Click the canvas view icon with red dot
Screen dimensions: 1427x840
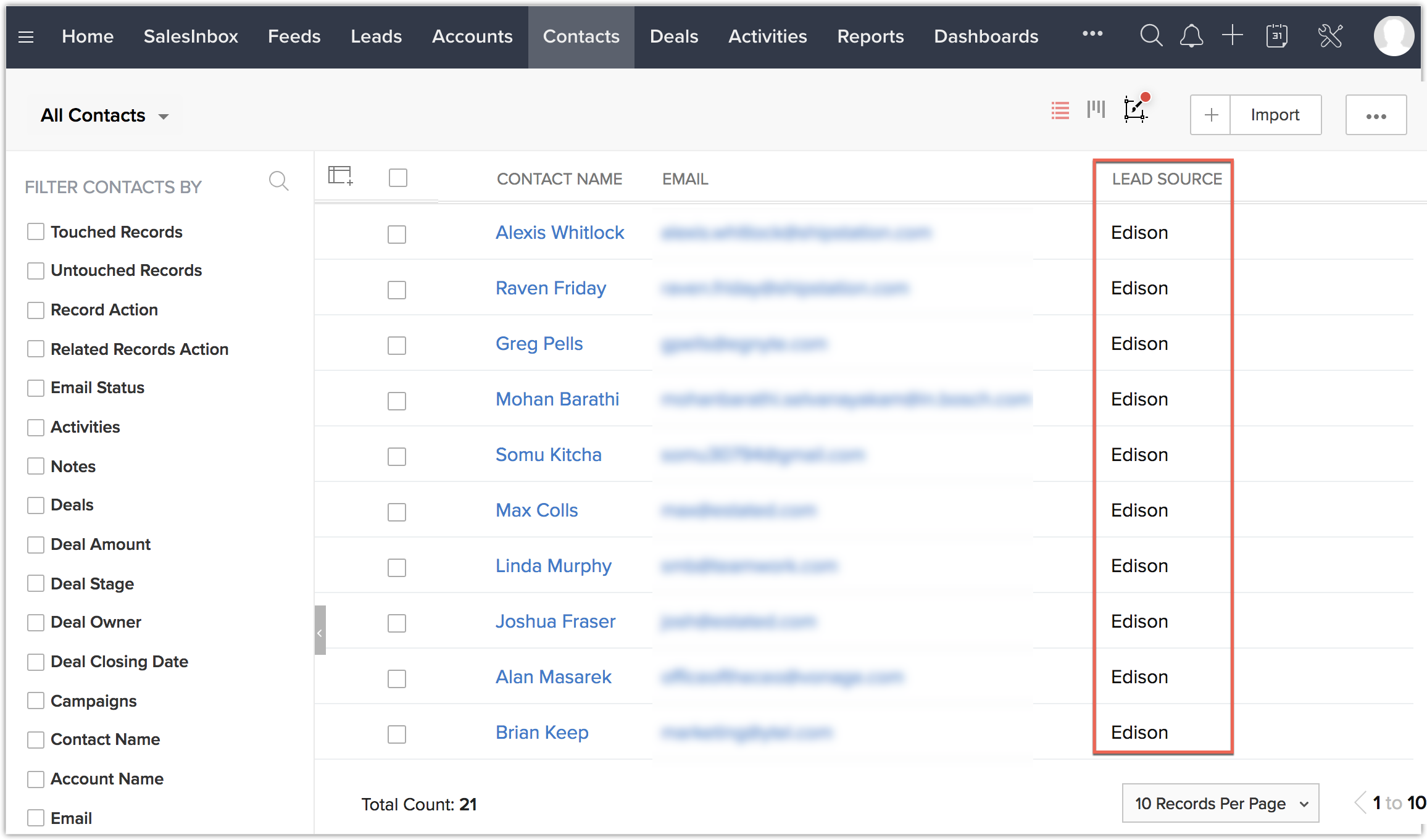point(1134,110)
